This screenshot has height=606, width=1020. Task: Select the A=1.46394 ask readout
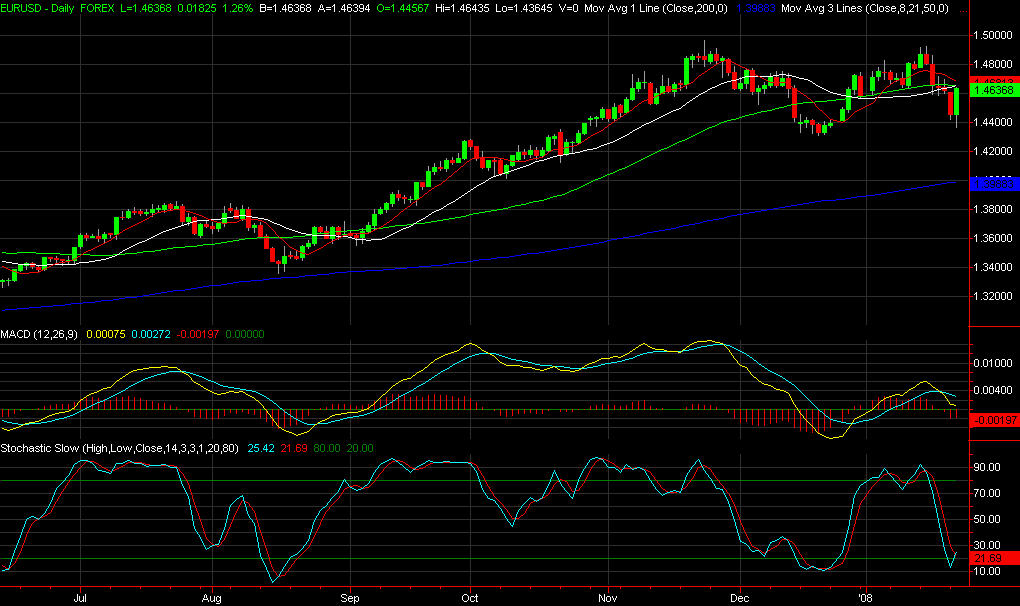point(343,8)
